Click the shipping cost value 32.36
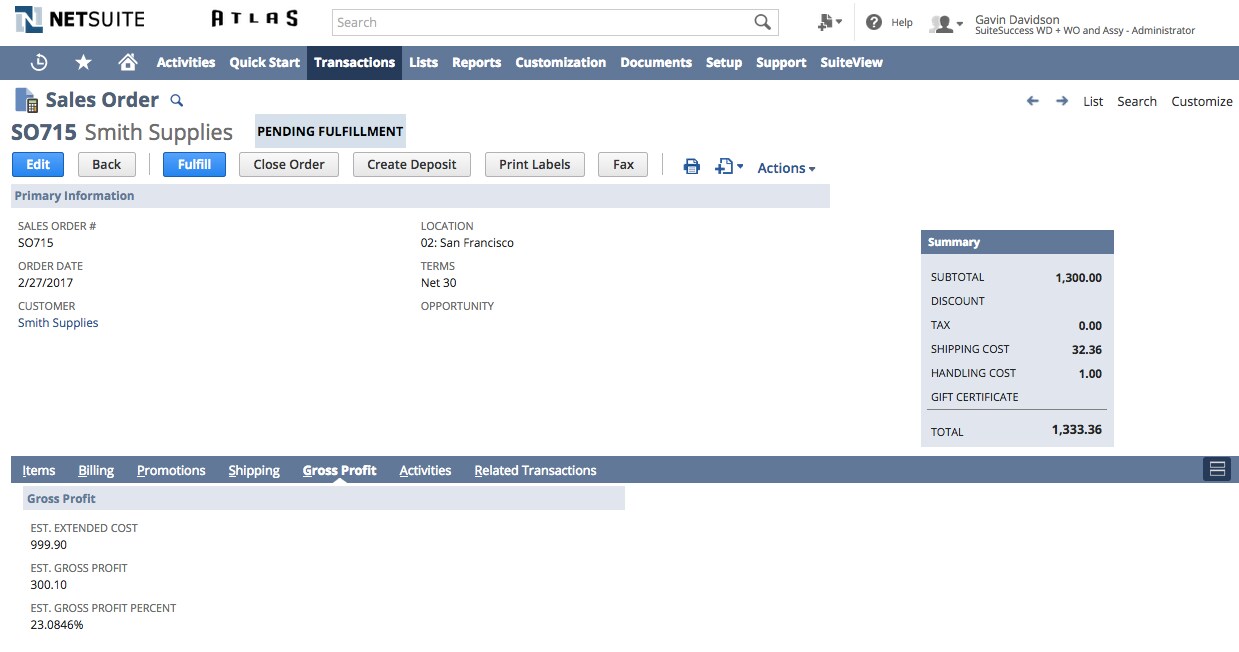Screen dimensions: 1239x652 click(x=1087, y=350)
